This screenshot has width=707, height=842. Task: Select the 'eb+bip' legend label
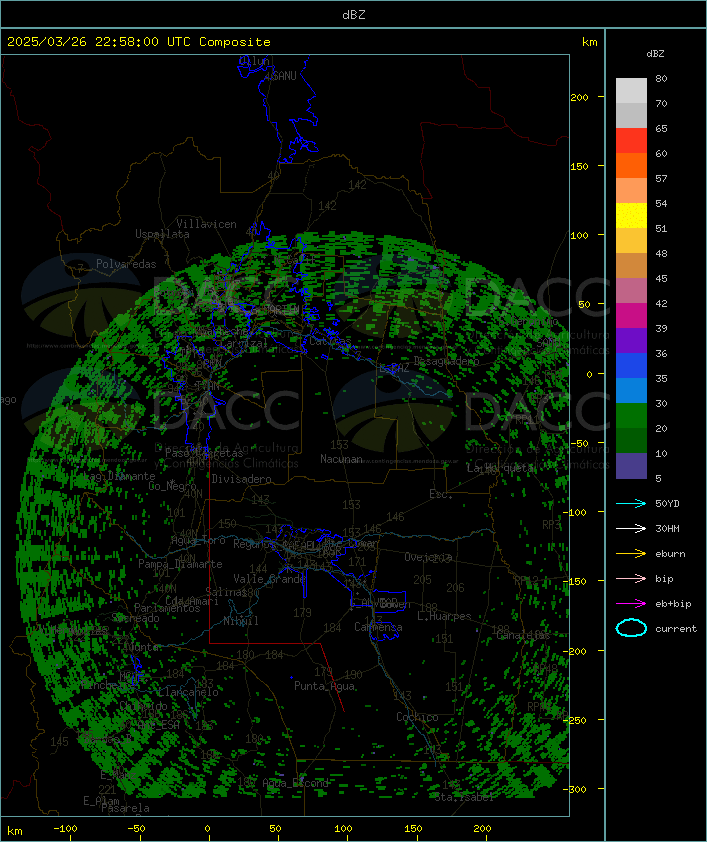[673, 604]
